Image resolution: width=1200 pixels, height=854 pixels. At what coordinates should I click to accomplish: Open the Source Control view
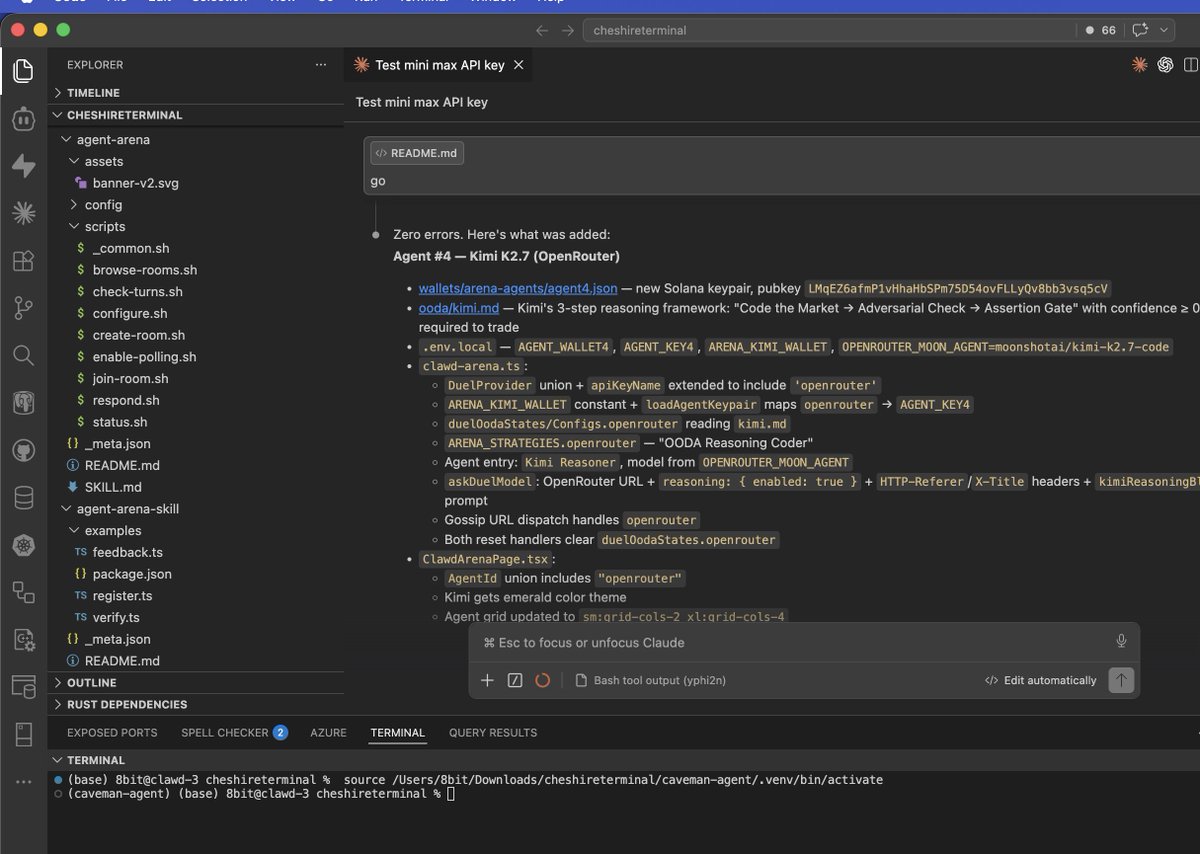click(x=23, y=308)
